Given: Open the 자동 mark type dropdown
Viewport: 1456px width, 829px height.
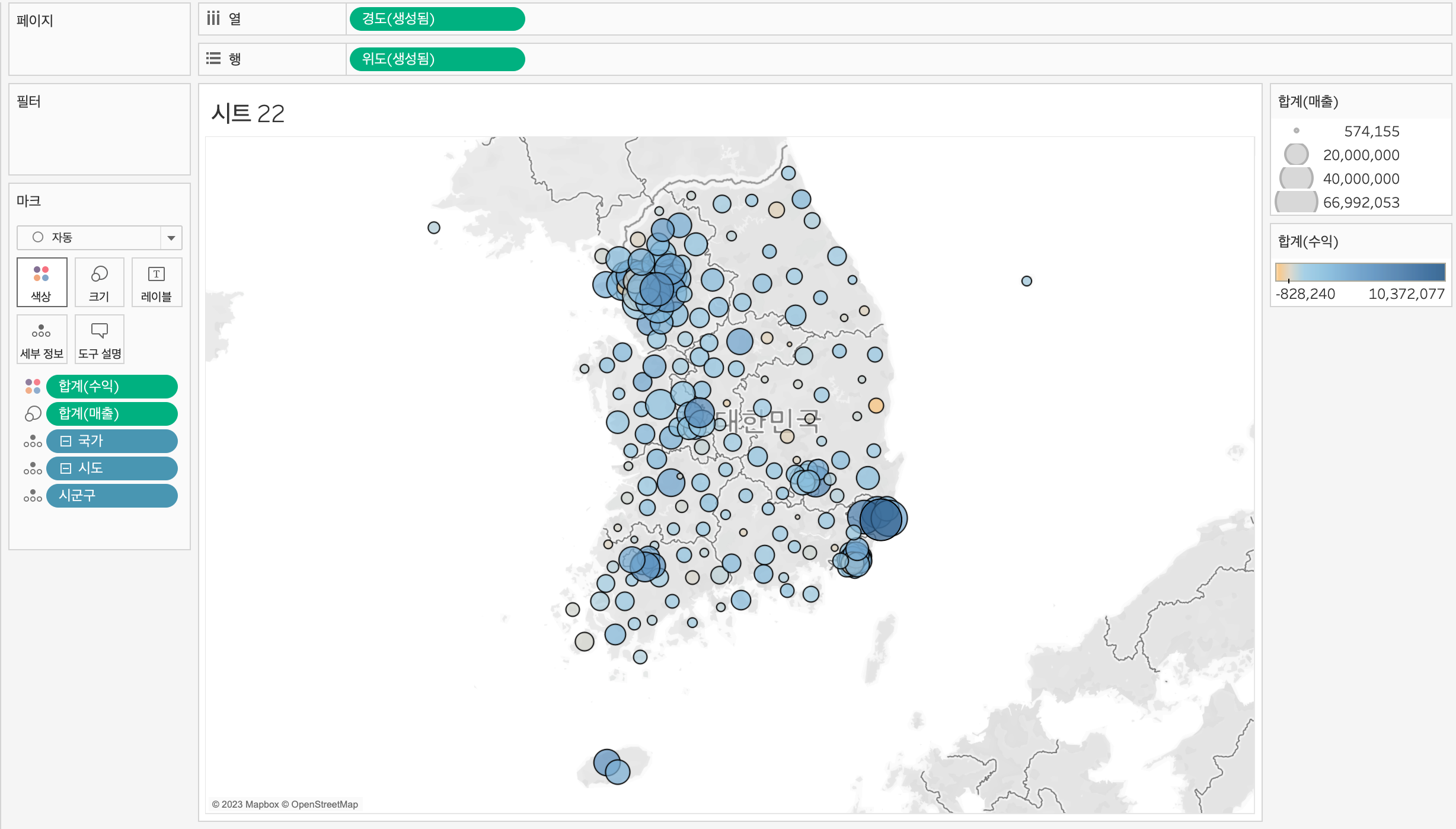Looking at the screenshot, I should click(x=171, y=238).
